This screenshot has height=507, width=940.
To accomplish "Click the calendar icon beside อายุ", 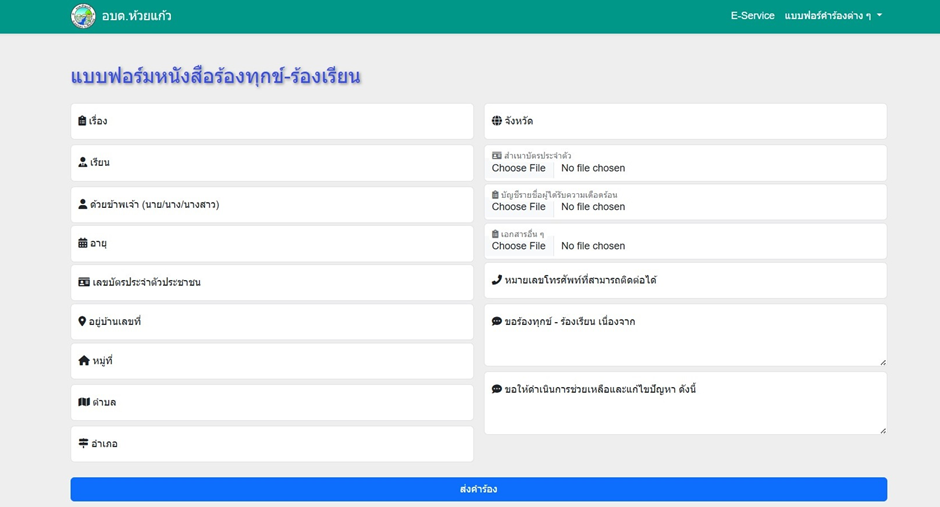I will [83, 243].
